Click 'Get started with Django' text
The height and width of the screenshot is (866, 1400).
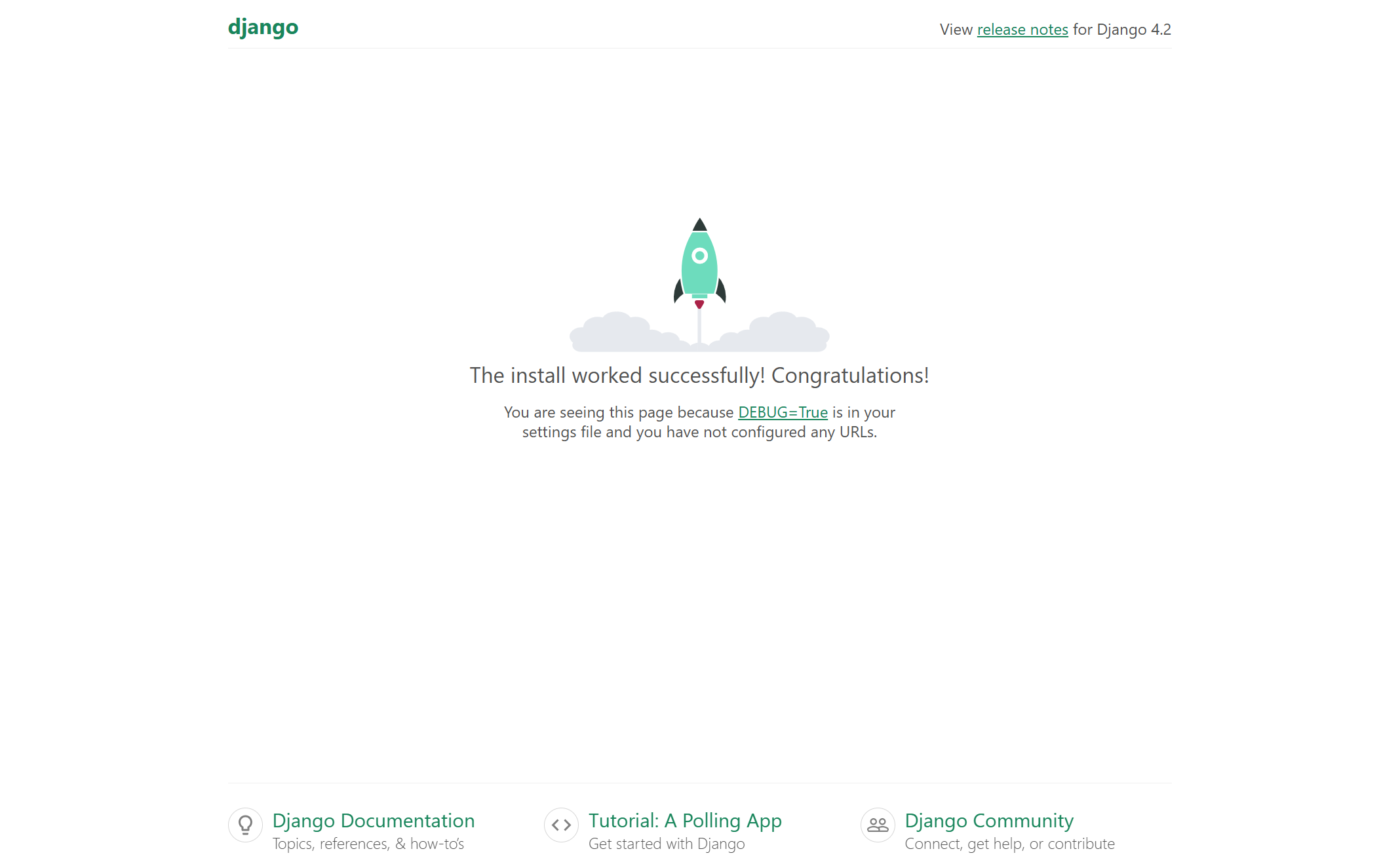click(667, 844)
